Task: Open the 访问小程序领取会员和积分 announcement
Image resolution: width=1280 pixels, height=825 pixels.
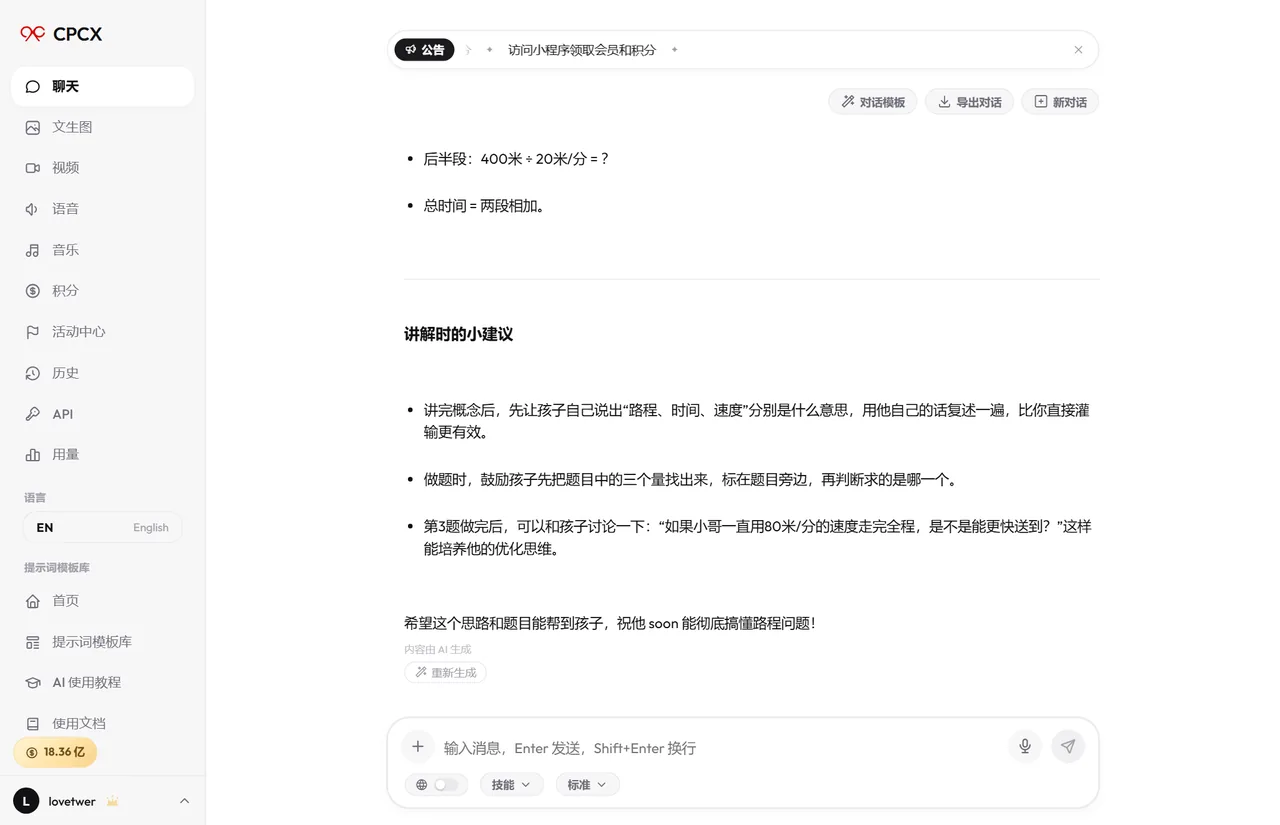Action: [x=582, y=50]
